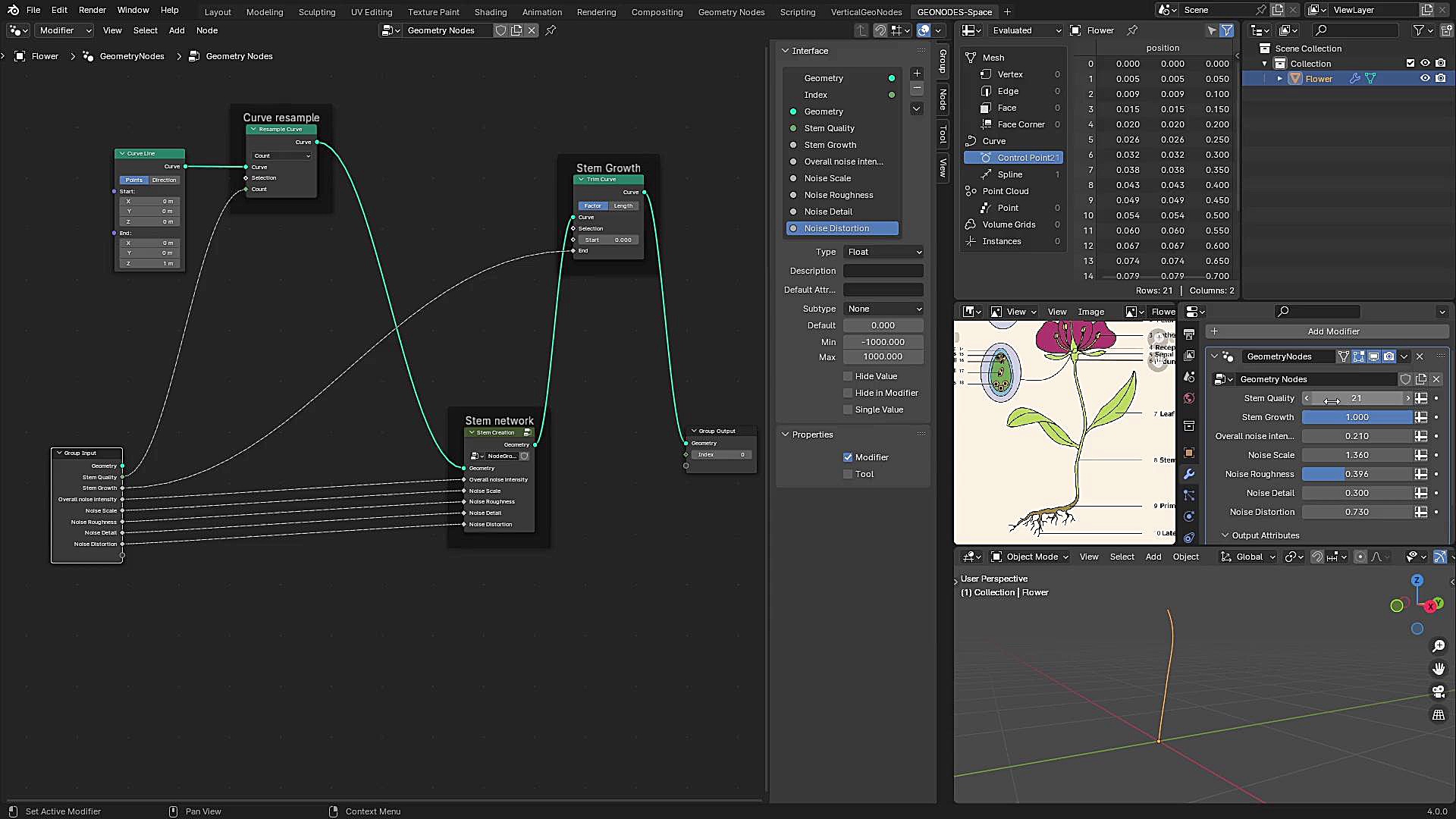Switch to orthographic grid view icon
This screenshot has width=1456, height=819.
pos(1438,715)
